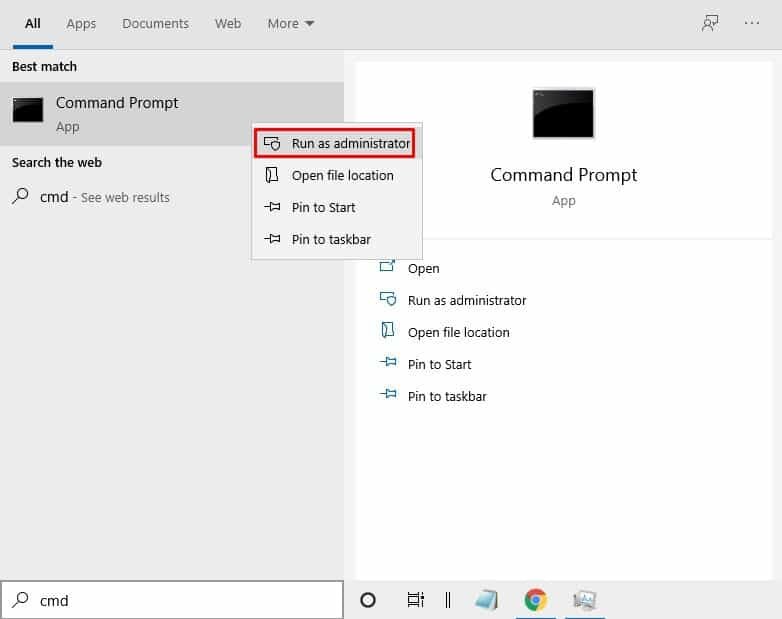Switch to the Apps tab
782x619 pixels.
coord(81,23)
